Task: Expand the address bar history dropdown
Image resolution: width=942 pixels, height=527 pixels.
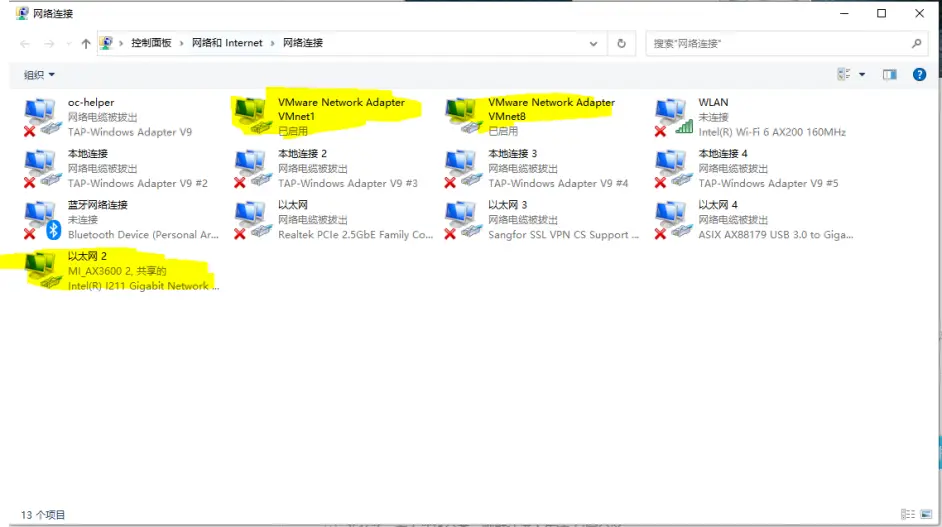Action: point(594,44)
